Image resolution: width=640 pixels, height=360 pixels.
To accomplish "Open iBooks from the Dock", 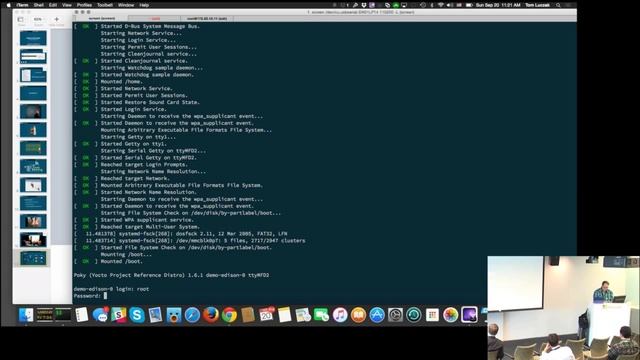I will [x=358, y=315].
